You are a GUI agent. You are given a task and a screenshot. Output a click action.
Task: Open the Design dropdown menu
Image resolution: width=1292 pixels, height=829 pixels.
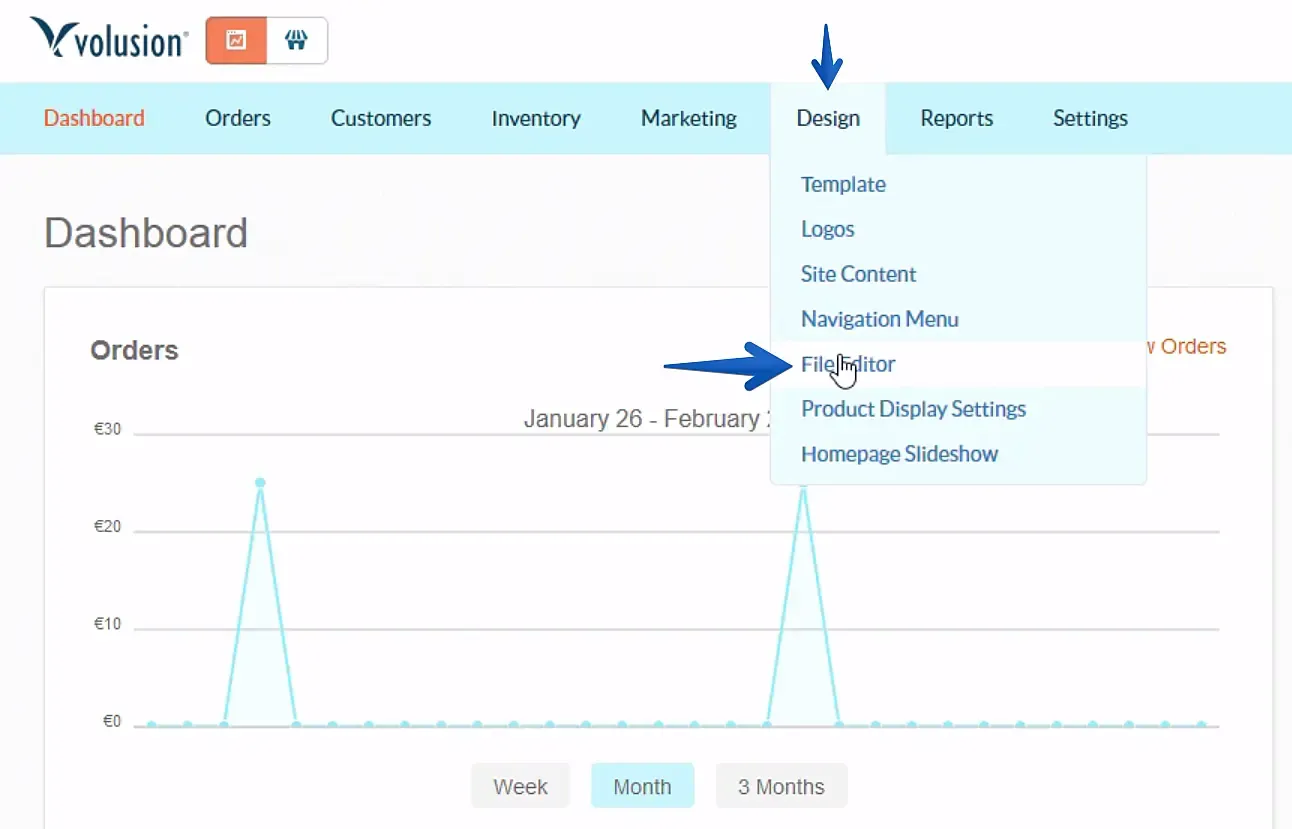coord(828,118)
